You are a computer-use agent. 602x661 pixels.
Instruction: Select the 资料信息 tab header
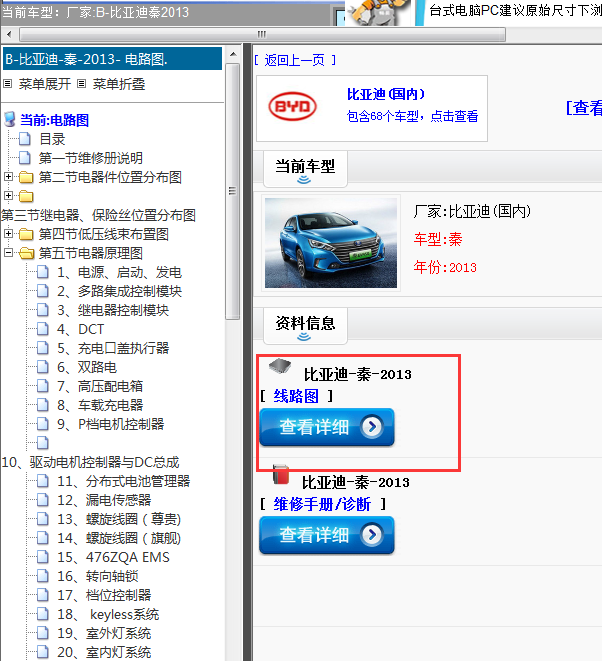click(305, 325)
